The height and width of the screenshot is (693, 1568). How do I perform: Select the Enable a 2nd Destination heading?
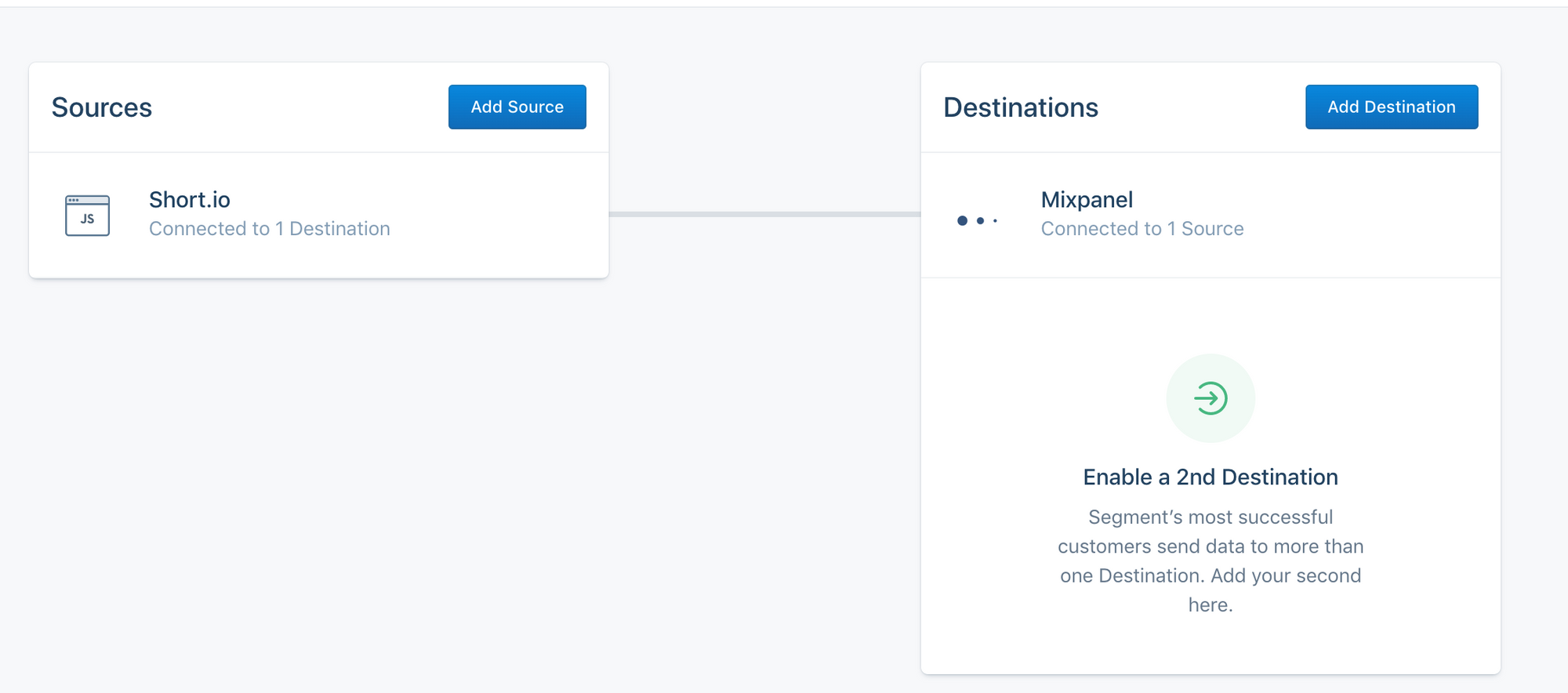[1210, 477]
